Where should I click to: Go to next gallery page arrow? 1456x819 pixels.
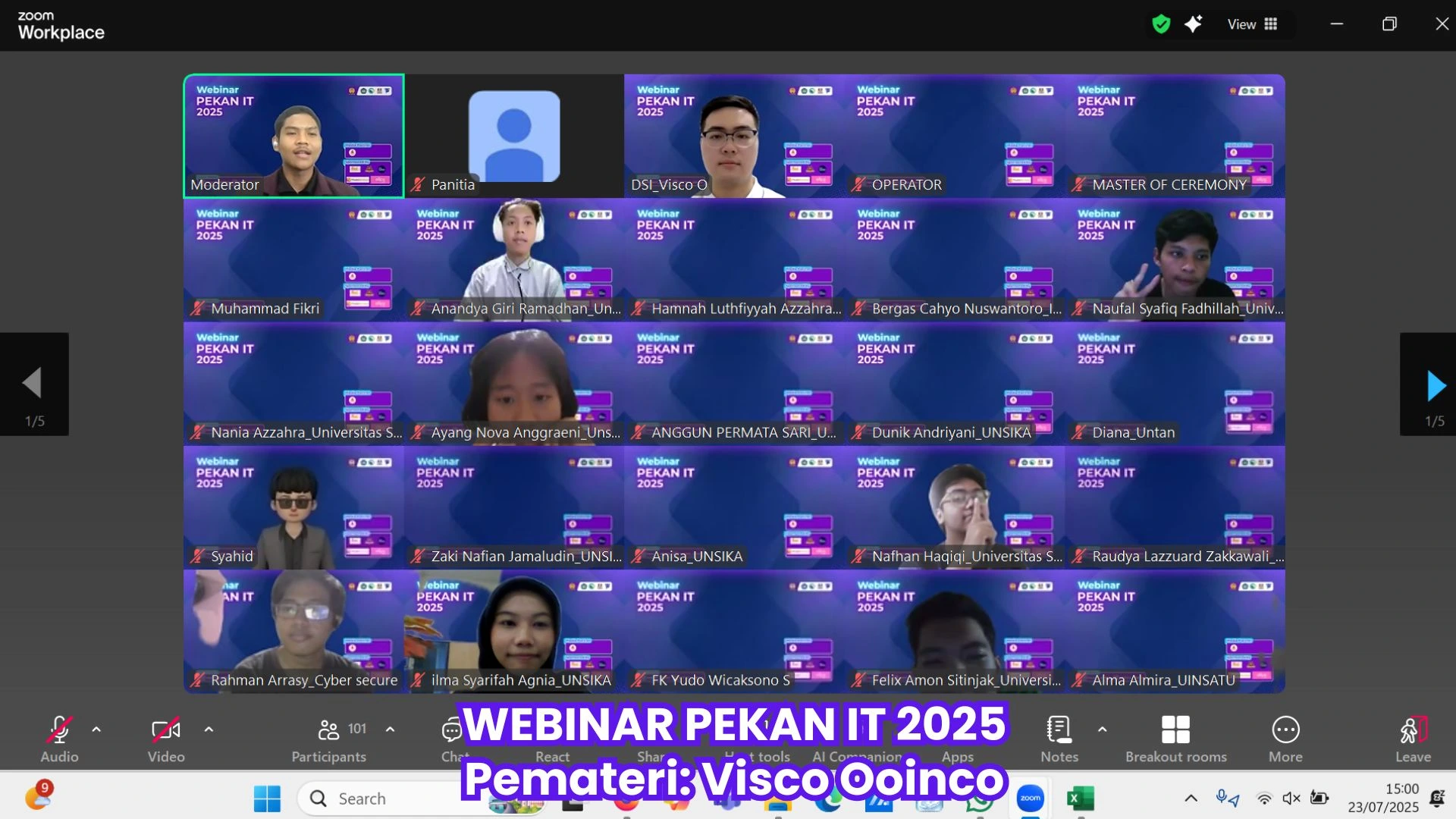pyautogui.click(x=1435, y=385)
